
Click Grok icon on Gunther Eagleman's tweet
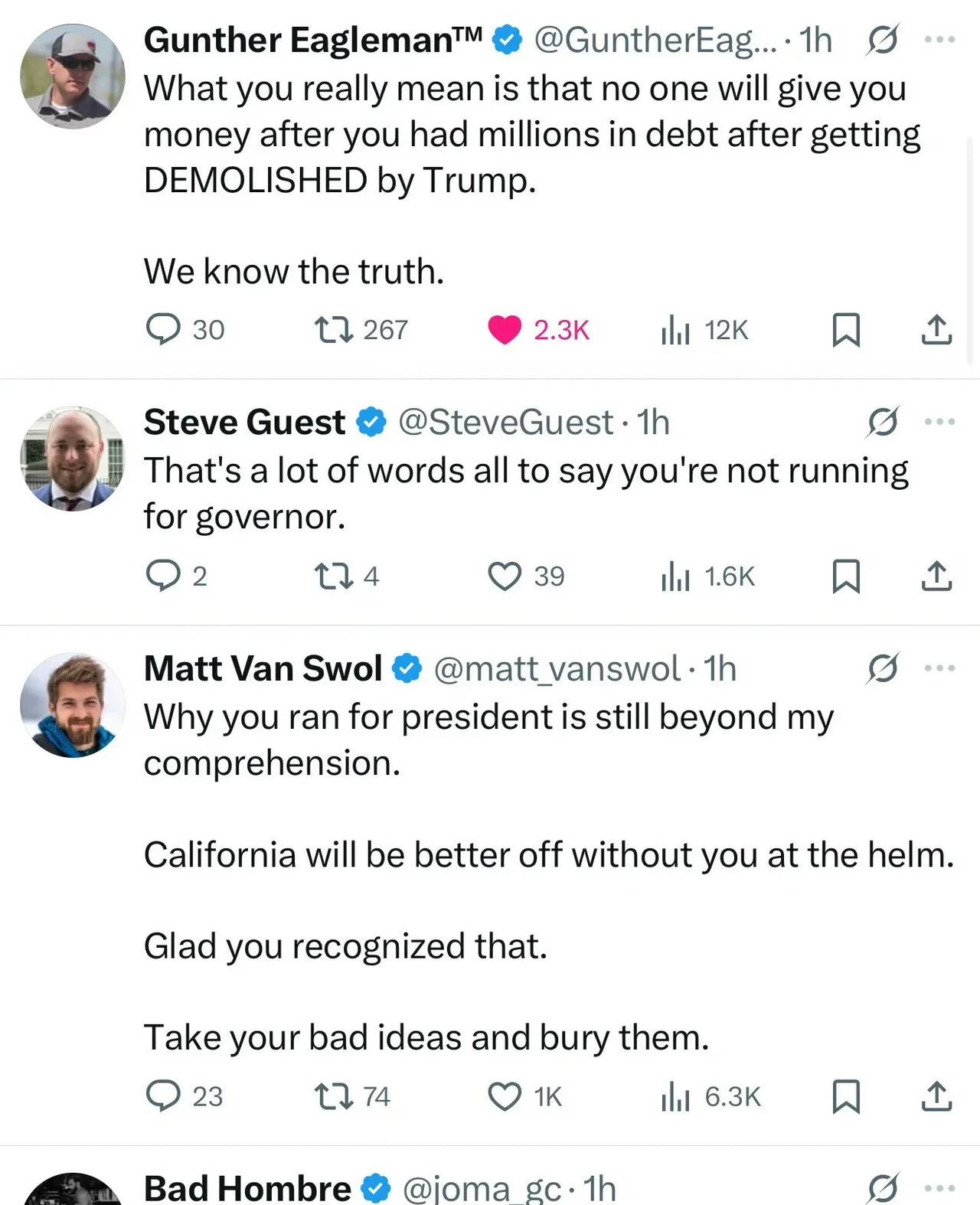pos(882,40)
